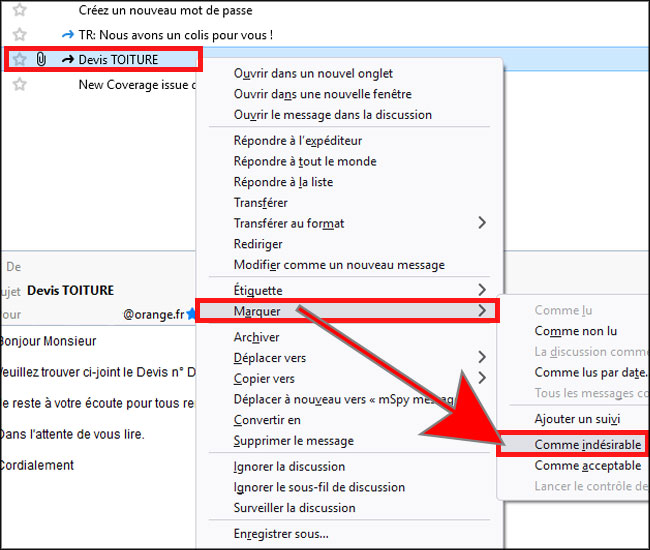Click the paperclip attachment icon on Devis TOITURE
The width and height of the screenshot is (650, 550).
[x=41, y=59]
